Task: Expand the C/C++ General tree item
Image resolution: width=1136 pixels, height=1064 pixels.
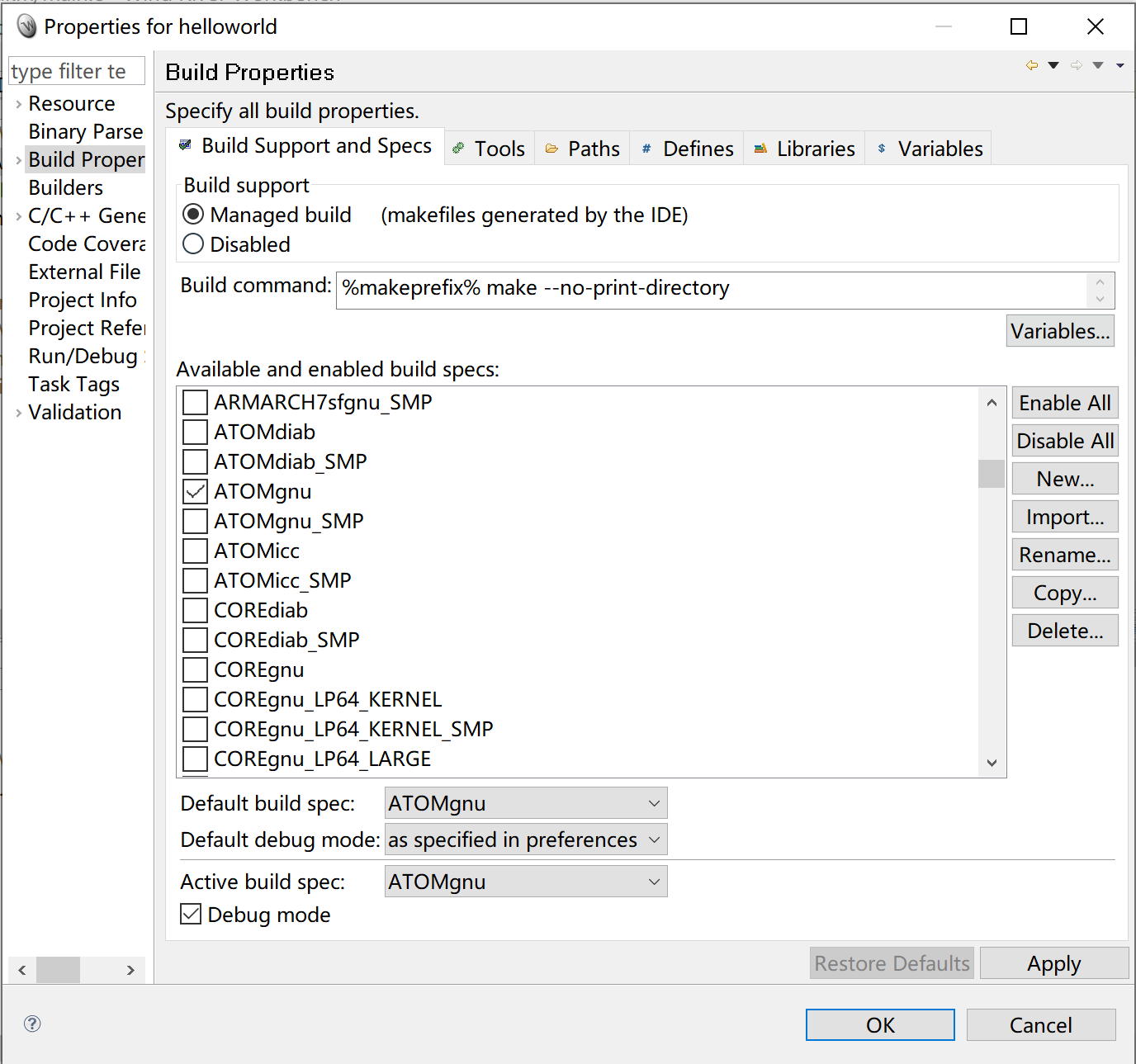Action: point(18,215)
